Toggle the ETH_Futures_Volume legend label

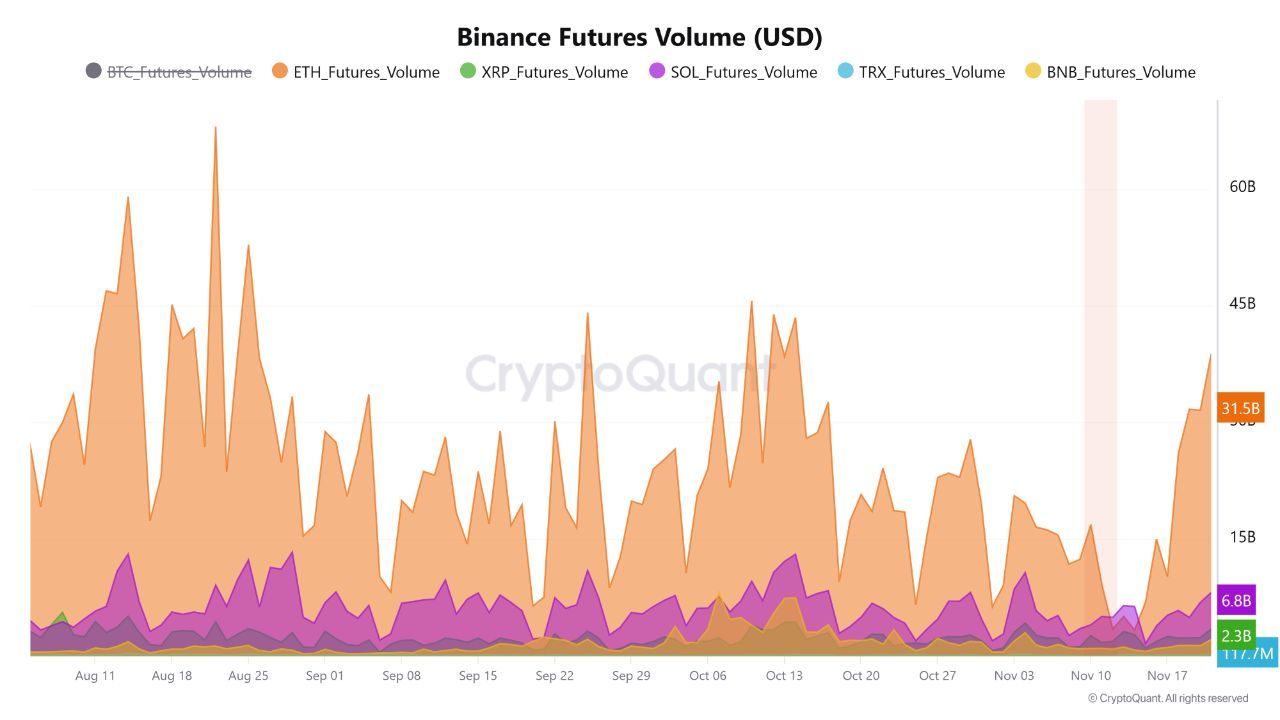(x=366, y=72)
